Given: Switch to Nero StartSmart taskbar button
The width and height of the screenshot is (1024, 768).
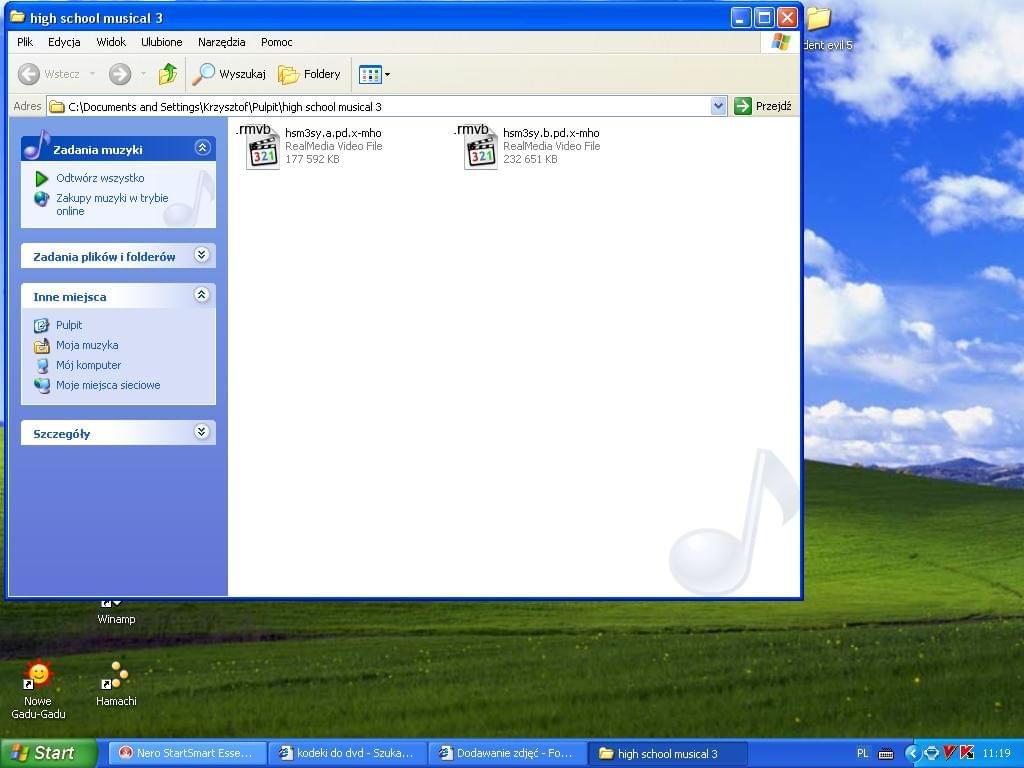Looking at the screenshot, I should [x=186, y=753].
